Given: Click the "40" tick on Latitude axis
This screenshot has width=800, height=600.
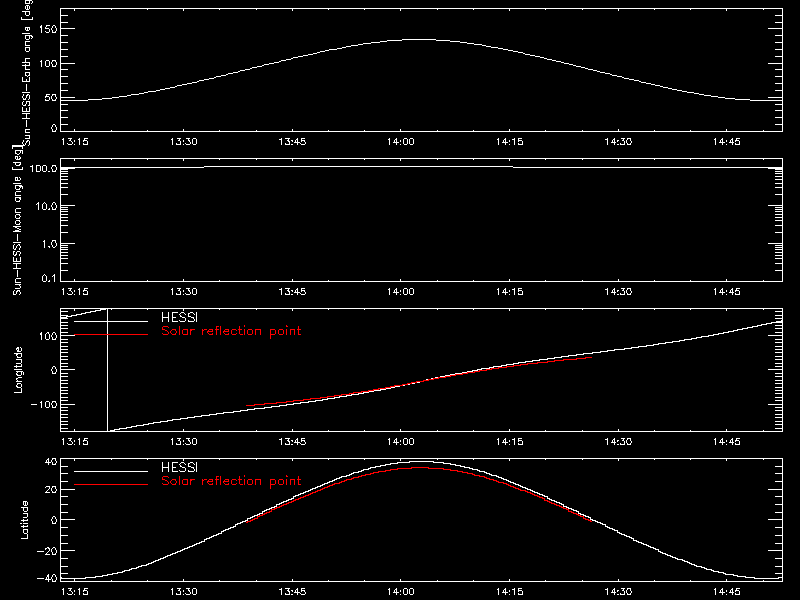Looking at the screenshot, I should click(51, 462).
